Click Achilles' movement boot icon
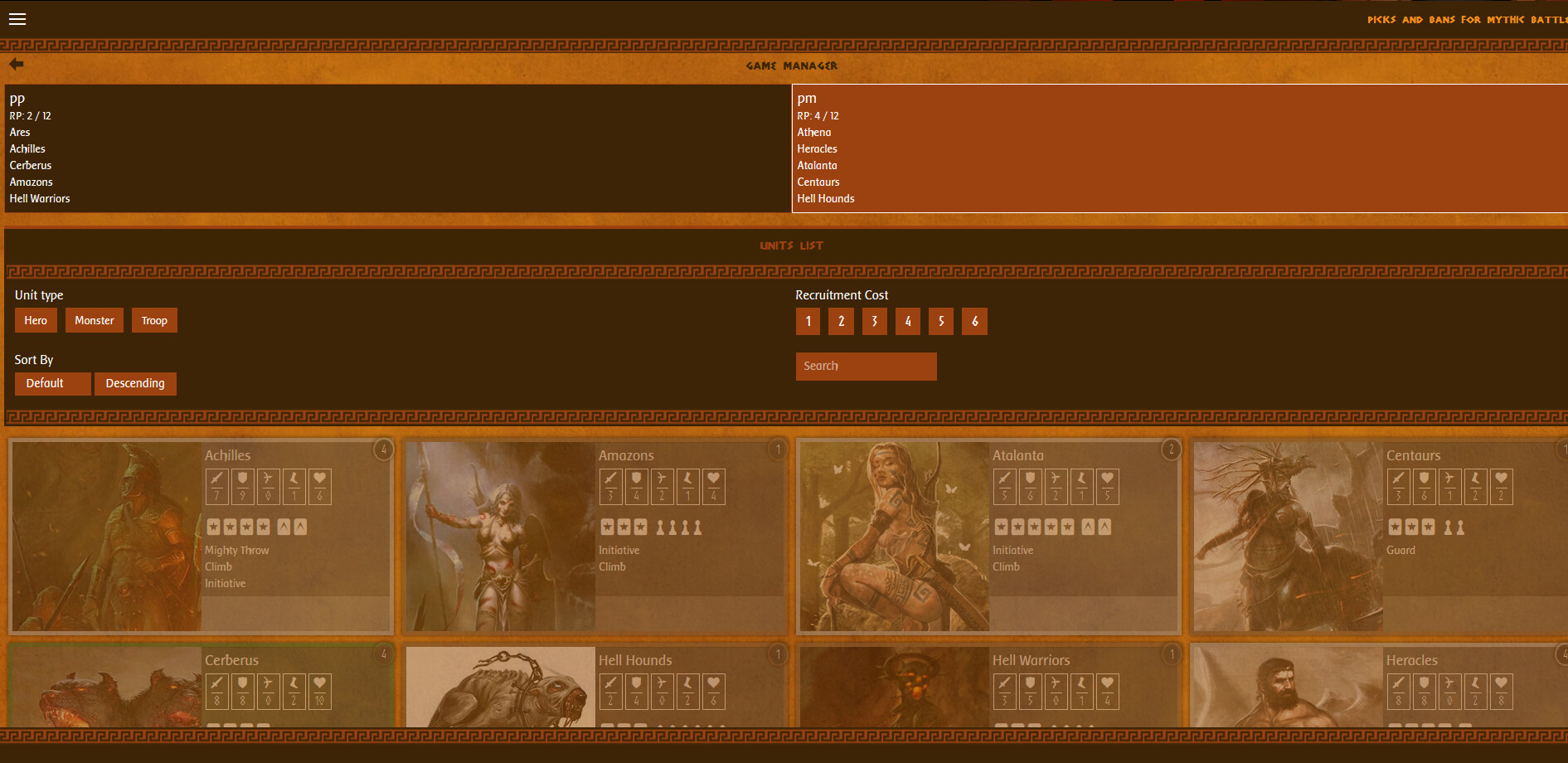 pyautogui.click(x=294, y=487)
